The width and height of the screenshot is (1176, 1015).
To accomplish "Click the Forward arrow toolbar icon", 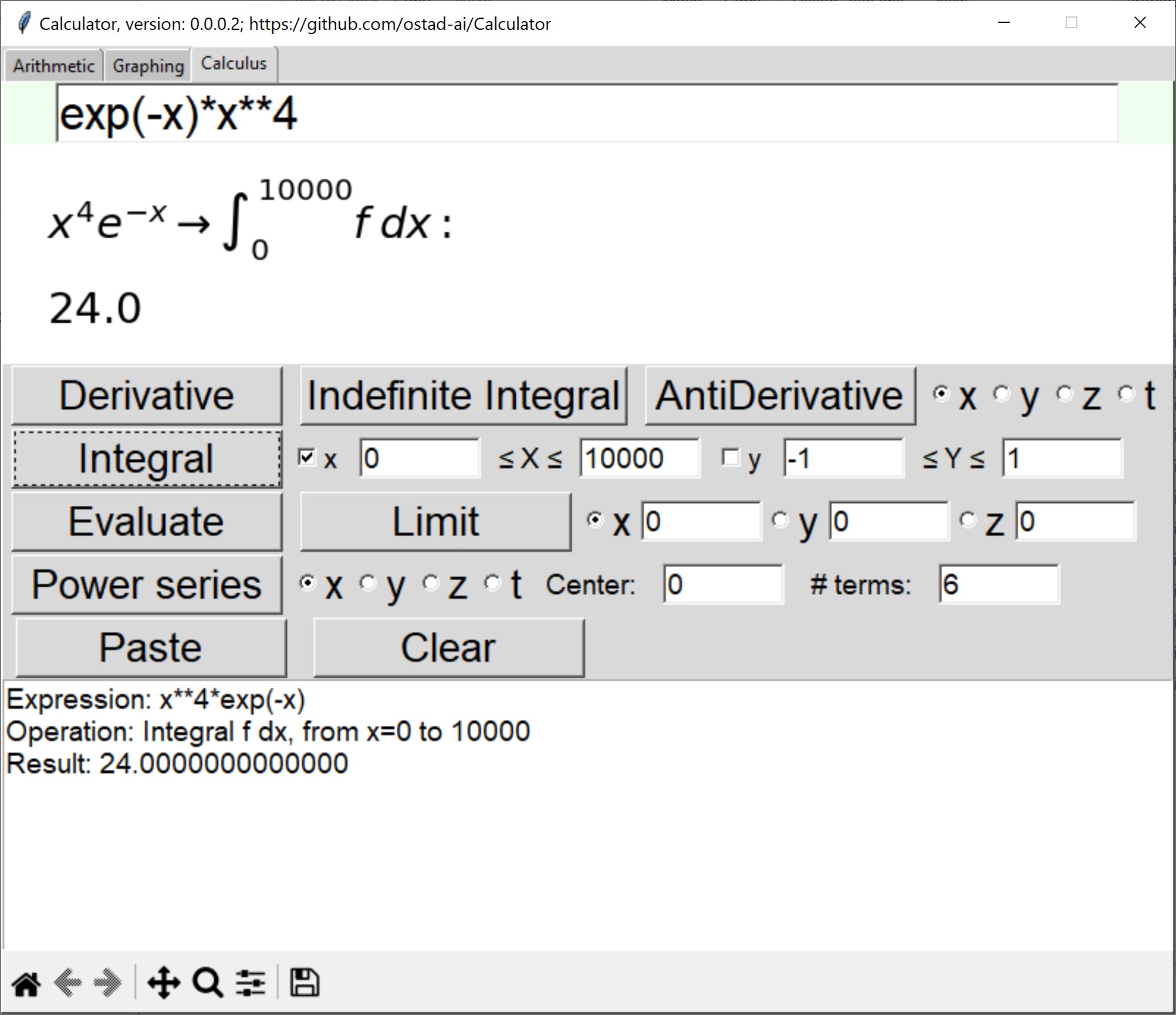I will 107,983.
